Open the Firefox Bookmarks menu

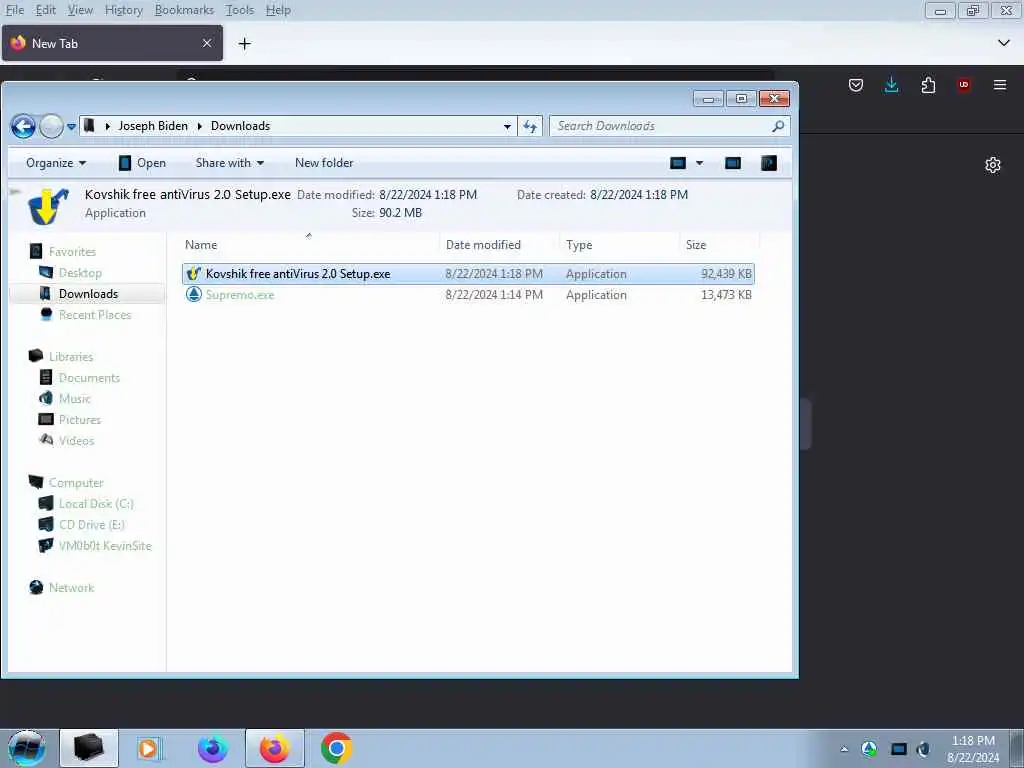(x=184, y=10)
